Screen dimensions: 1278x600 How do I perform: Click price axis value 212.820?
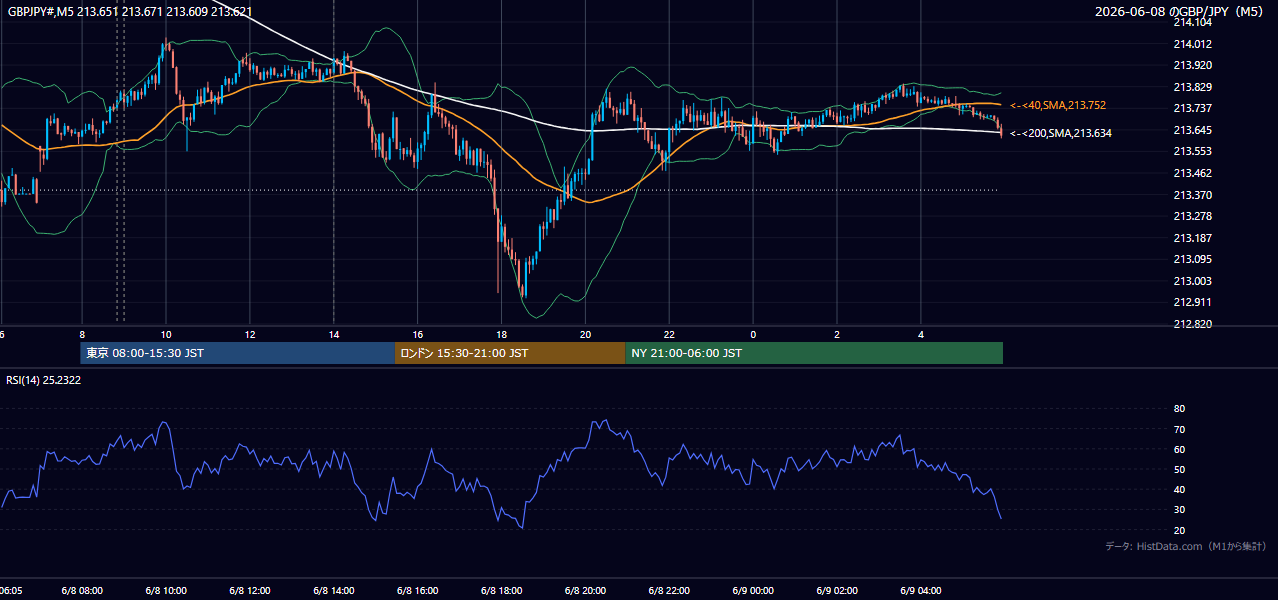[1192, 325]
